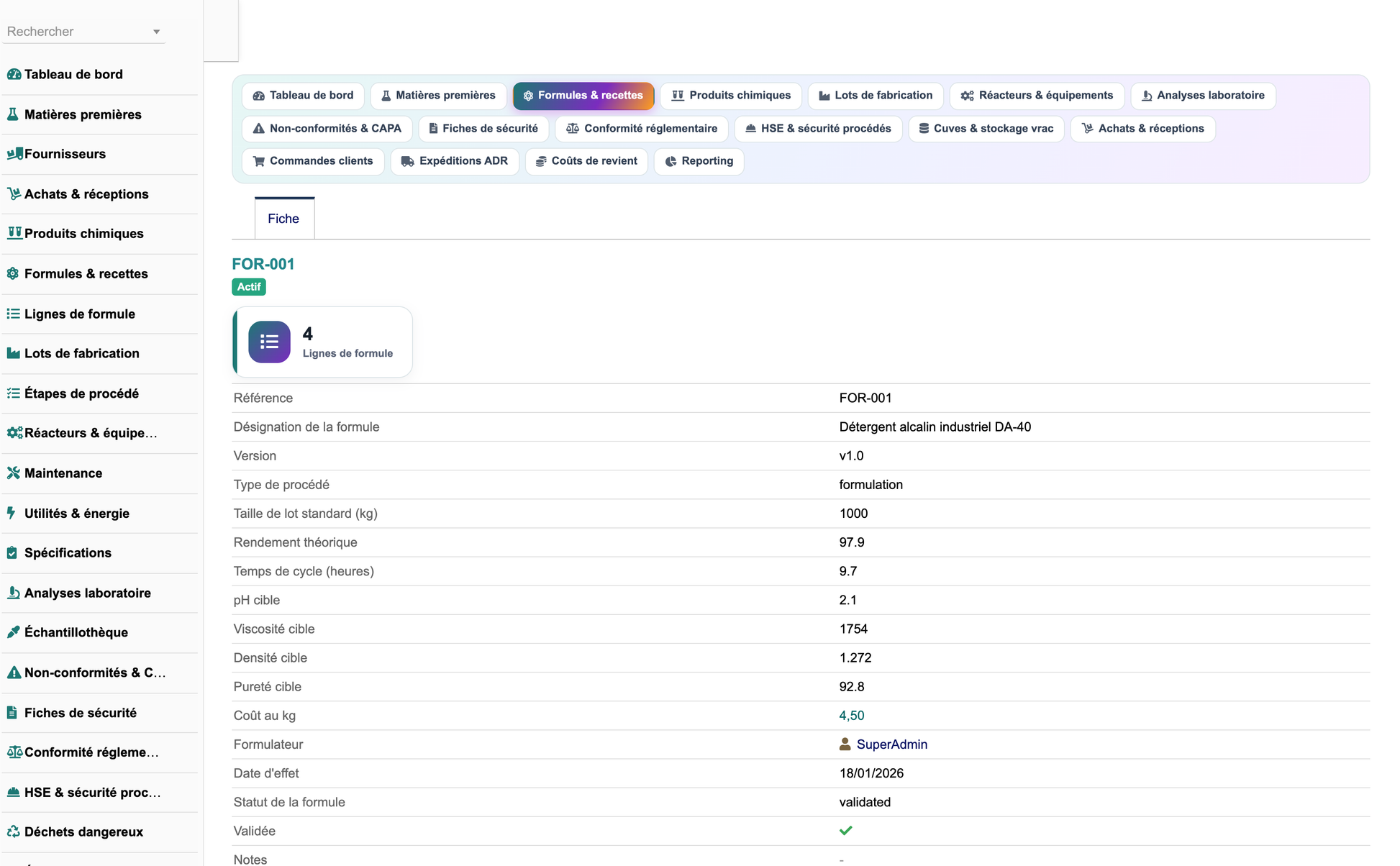
Task: Go to Tableau de bord in the sidebar
Action: pos(73,74)
